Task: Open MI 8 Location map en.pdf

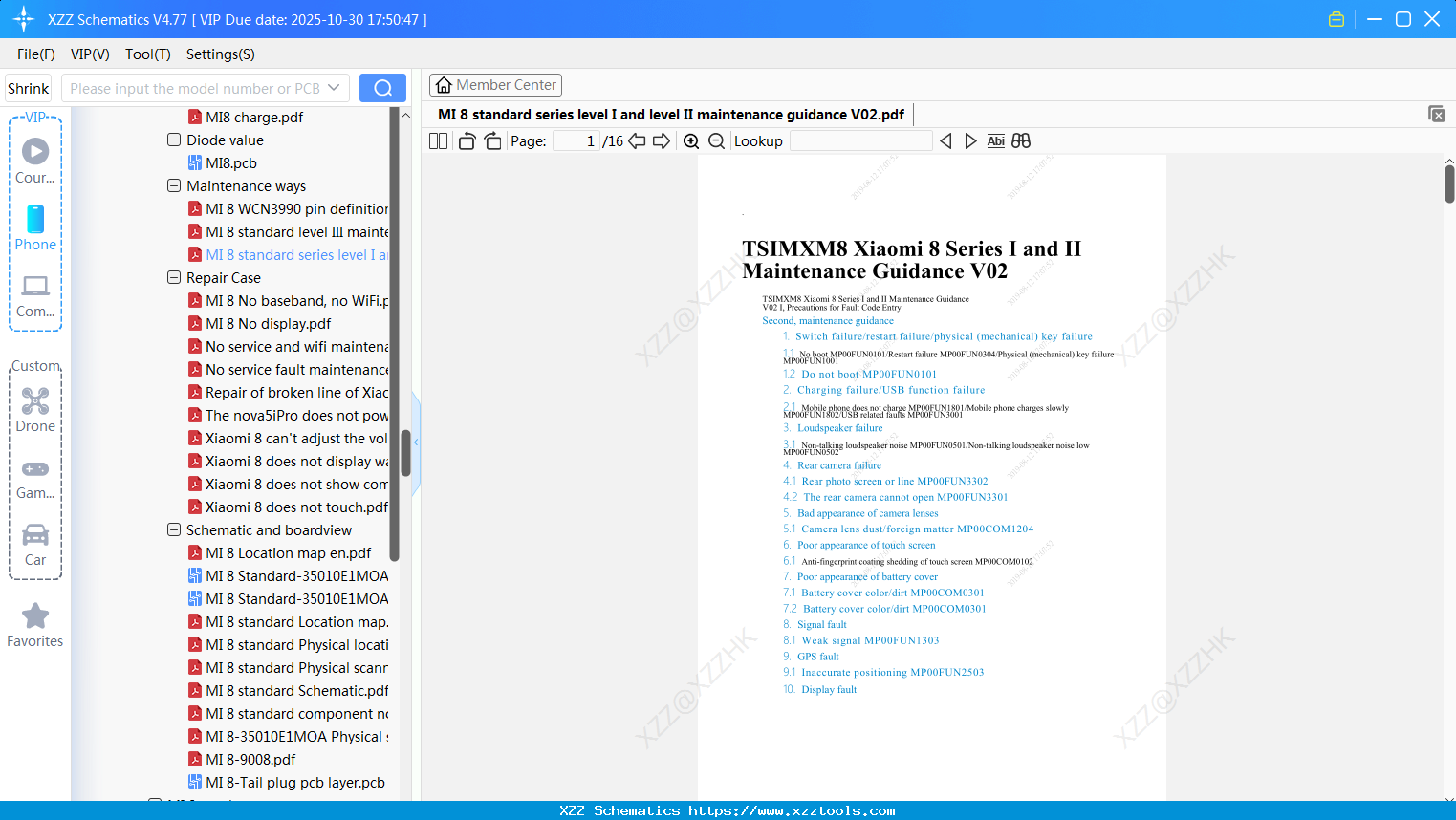Action: click(x=279, y=553)
